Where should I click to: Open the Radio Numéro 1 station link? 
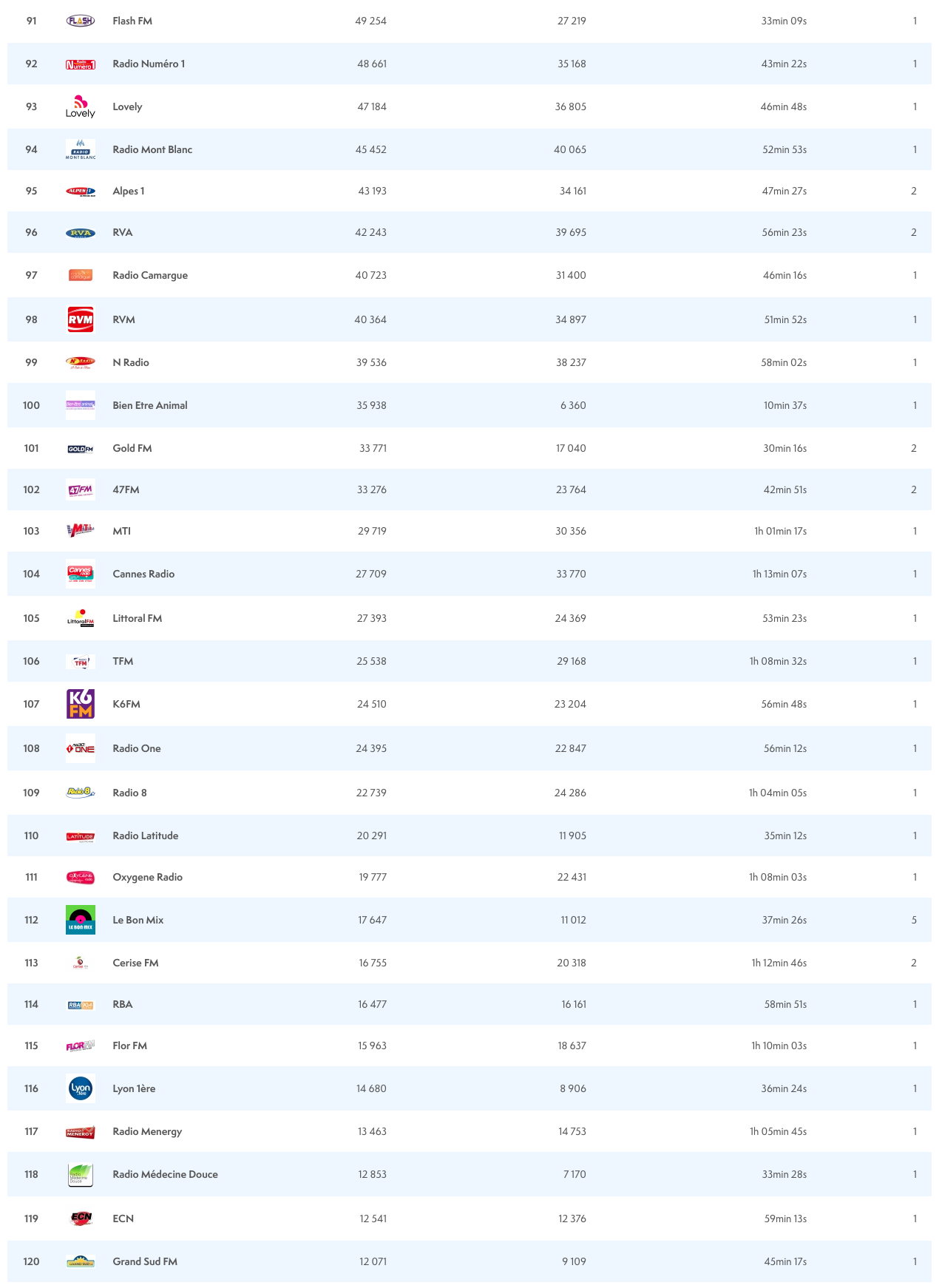coord(149,64)
